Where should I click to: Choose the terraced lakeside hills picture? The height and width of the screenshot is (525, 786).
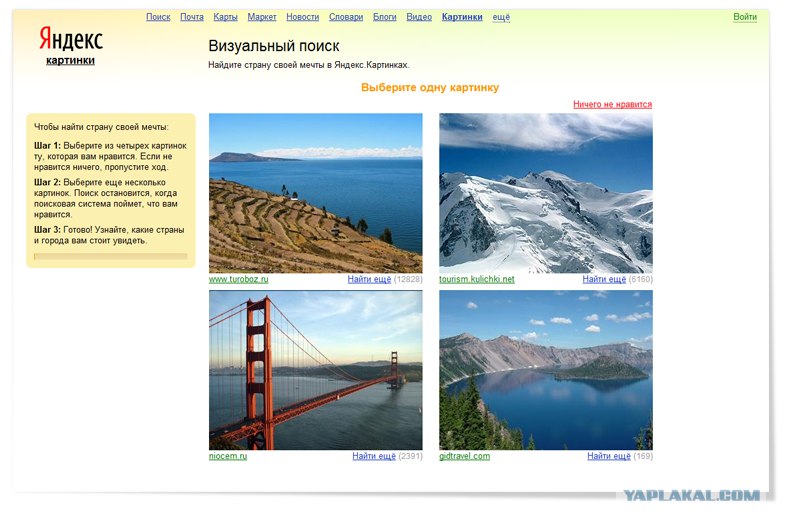point(315,192)
